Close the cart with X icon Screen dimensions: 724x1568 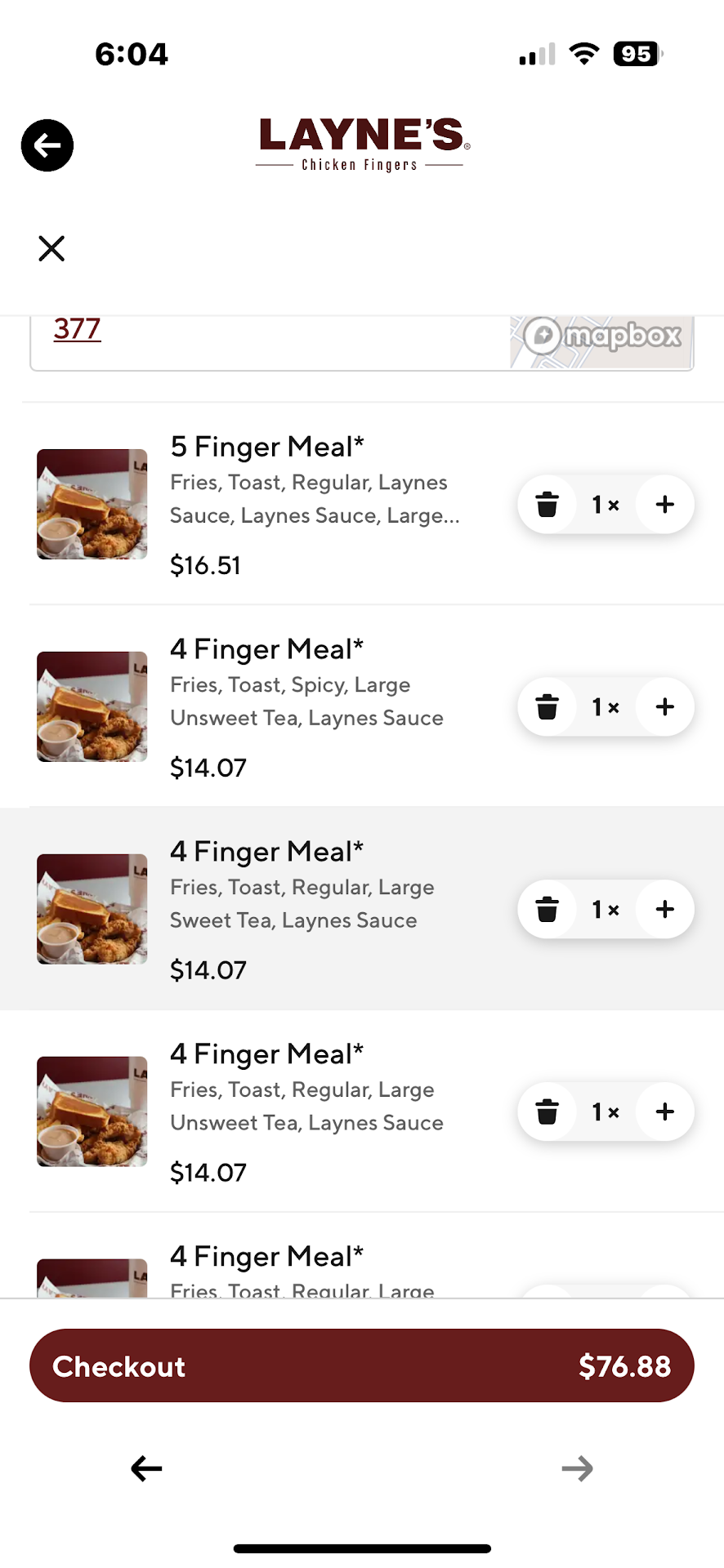coord(51,248)
